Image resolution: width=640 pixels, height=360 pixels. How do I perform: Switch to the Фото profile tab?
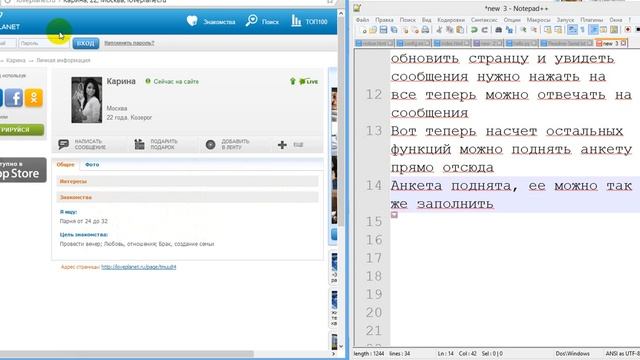[92, 164]
